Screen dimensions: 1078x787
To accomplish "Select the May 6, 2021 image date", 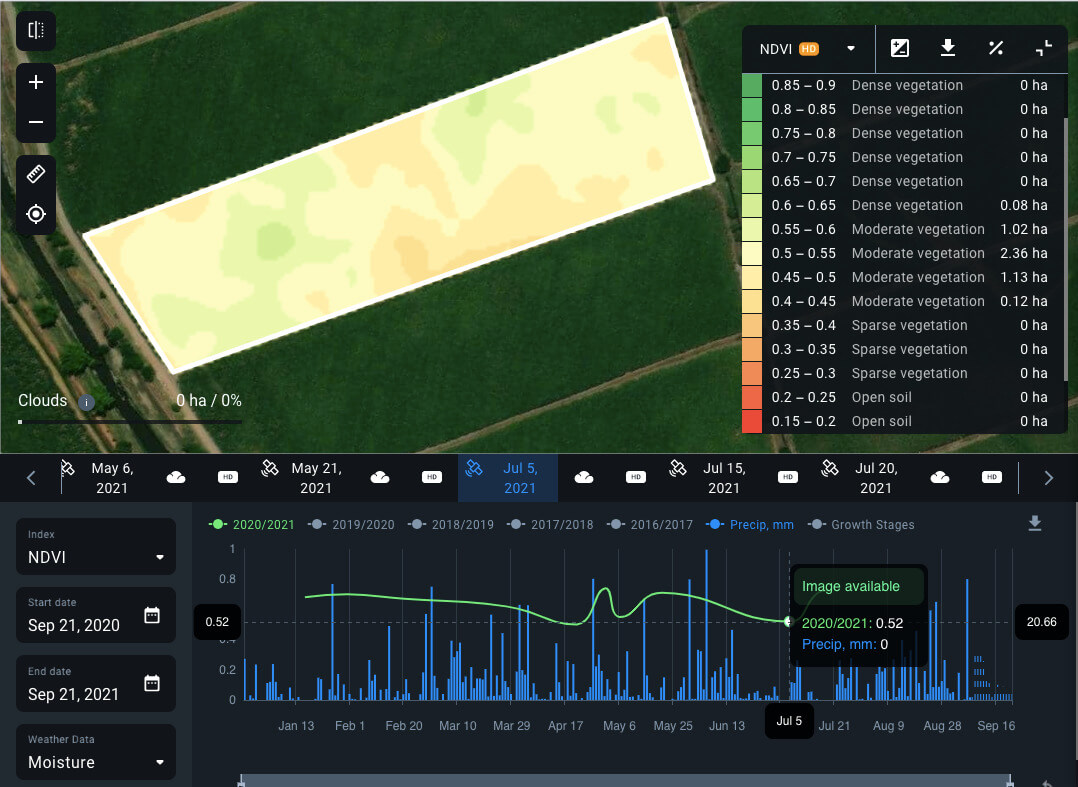I will tap(112, 478).
